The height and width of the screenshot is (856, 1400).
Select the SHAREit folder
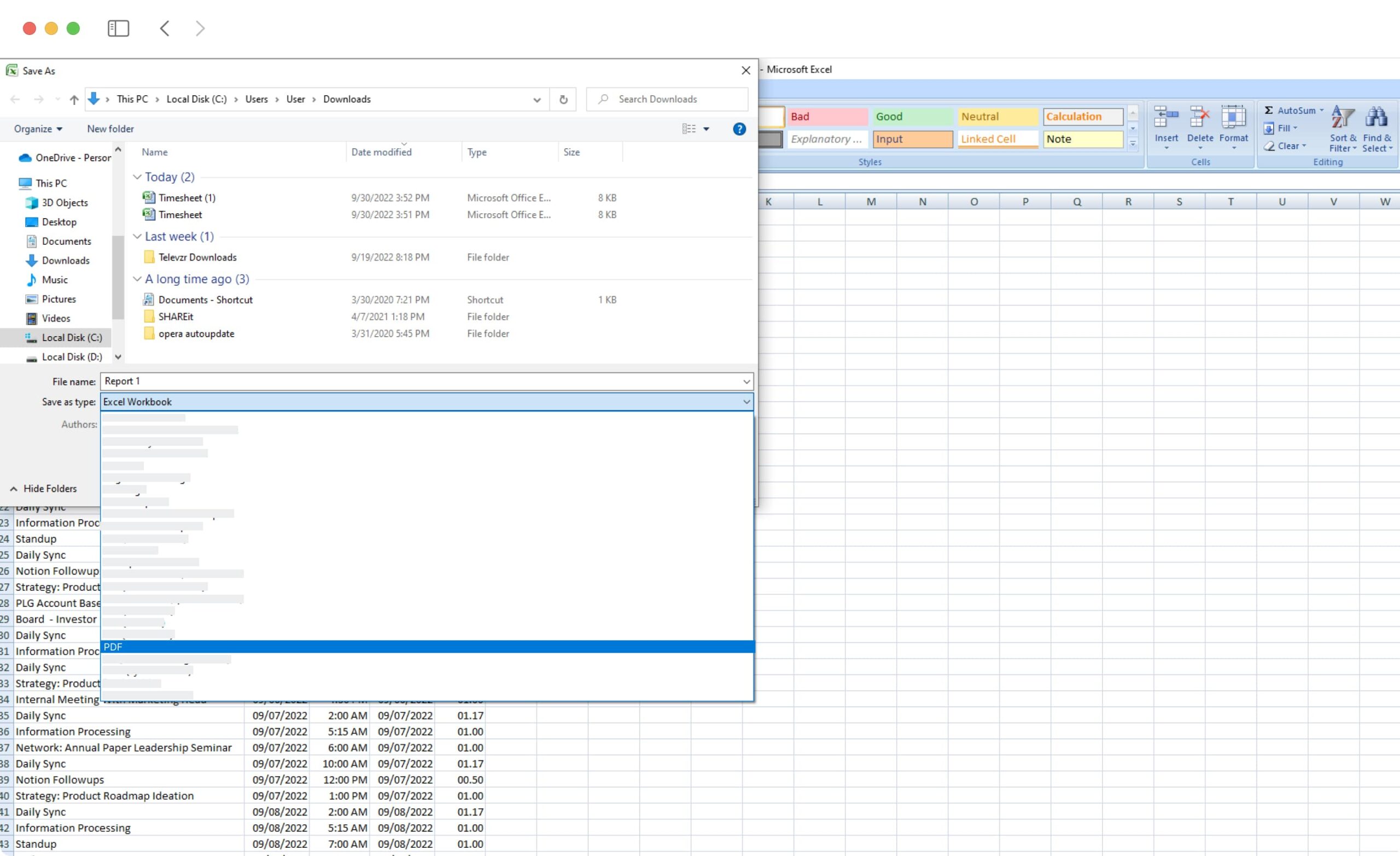point(176,317)
